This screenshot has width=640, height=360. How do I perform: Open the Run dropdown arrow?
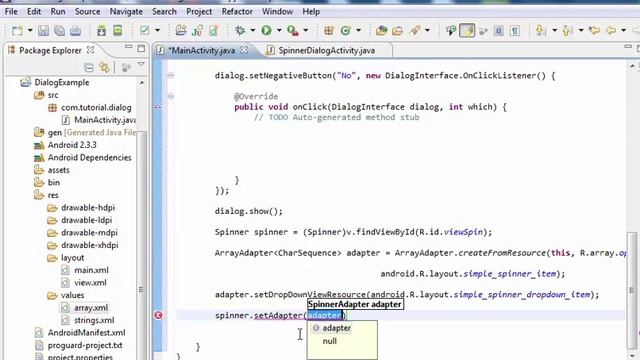279,31
